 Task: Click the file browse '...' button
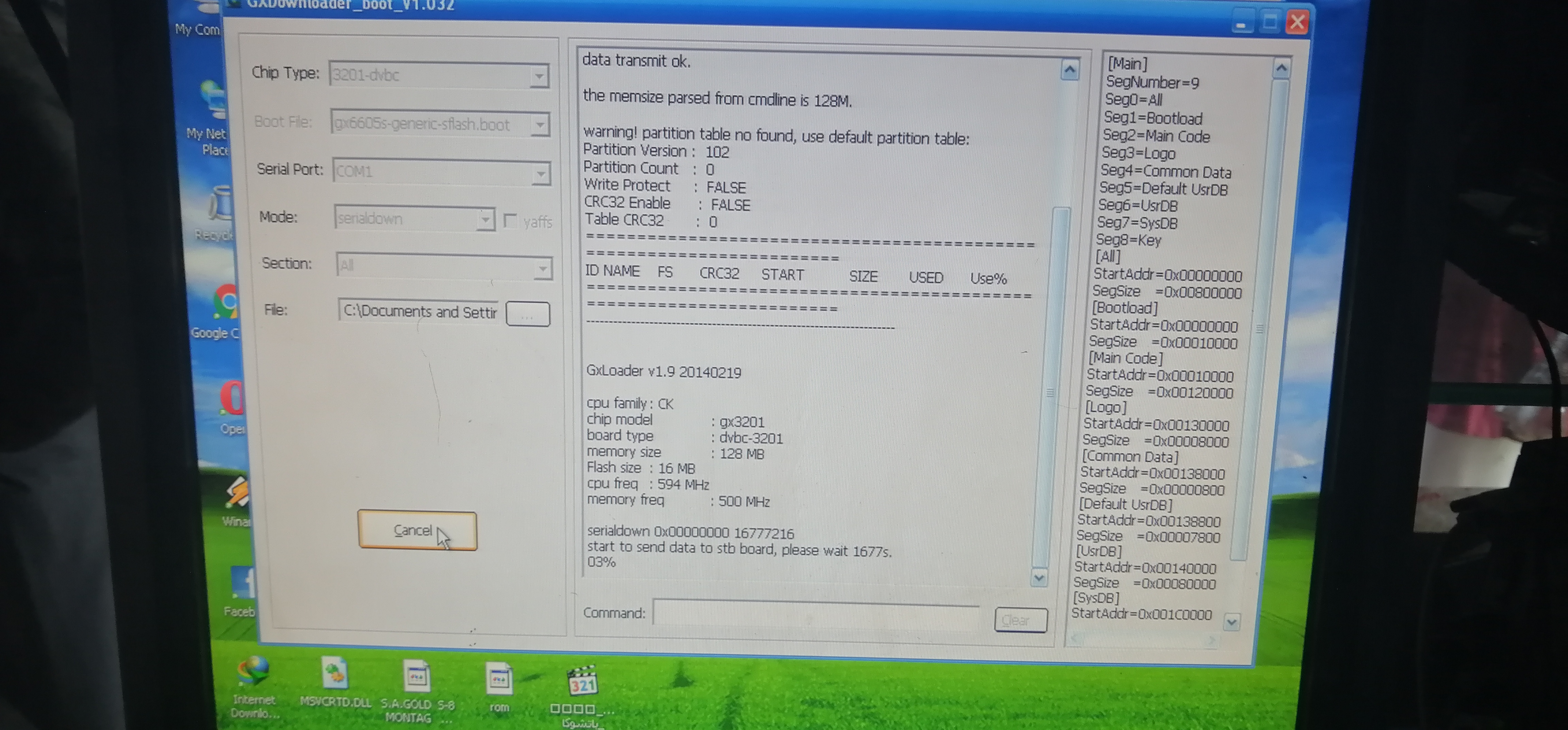click(527, 315)
